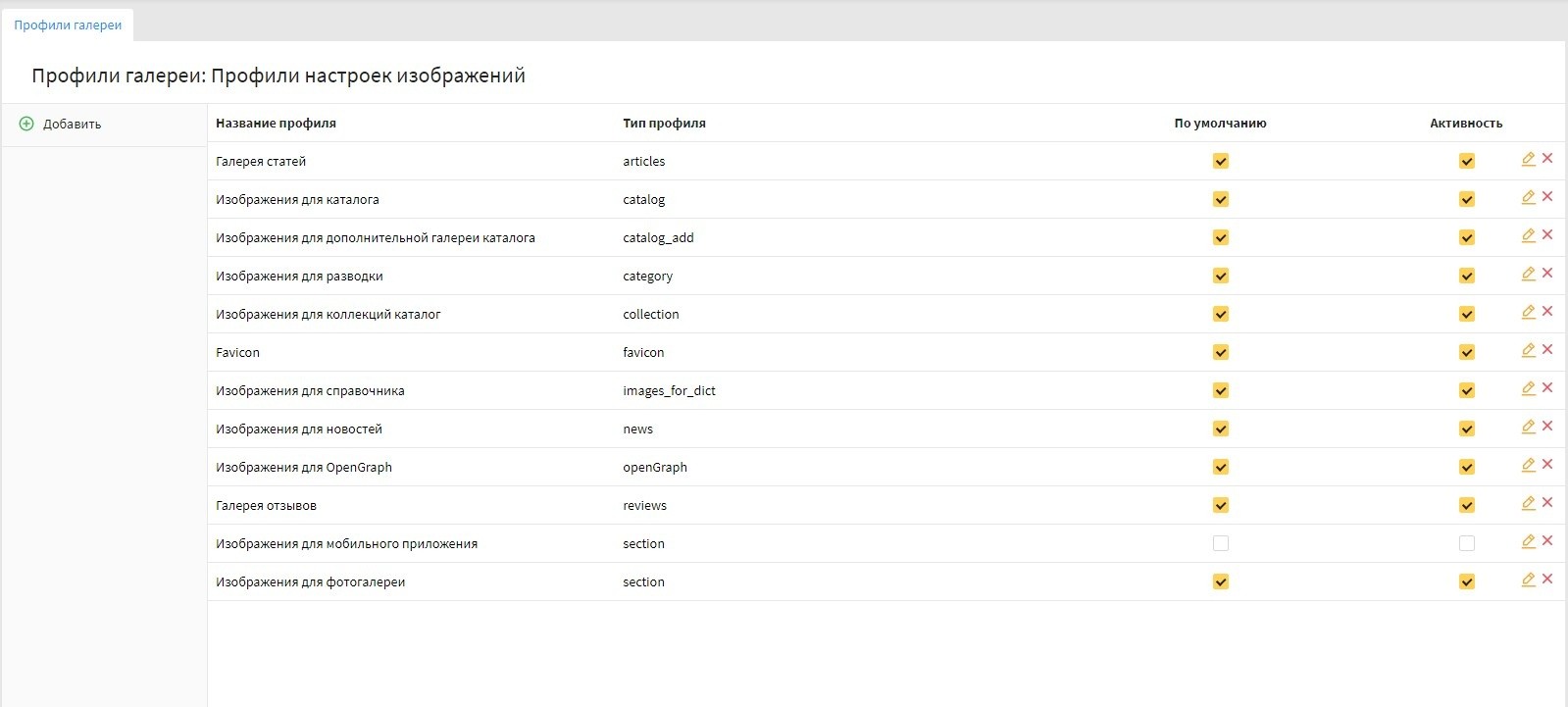Image resolution: width=1568 pixels, height=707 pixels.
Task: Sort by Название профиля column header
Action: pos(276,124)
